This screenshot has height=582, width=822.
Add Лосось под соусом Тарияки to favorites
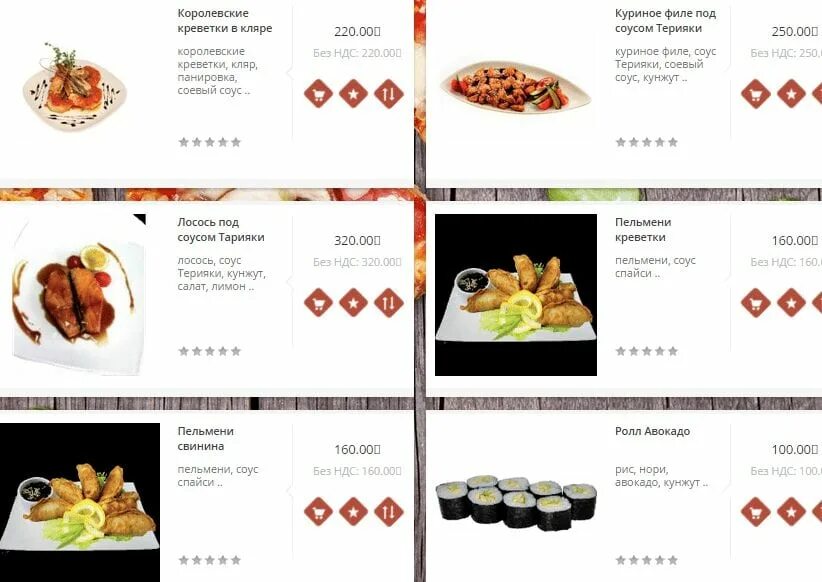tap(353, 303)
